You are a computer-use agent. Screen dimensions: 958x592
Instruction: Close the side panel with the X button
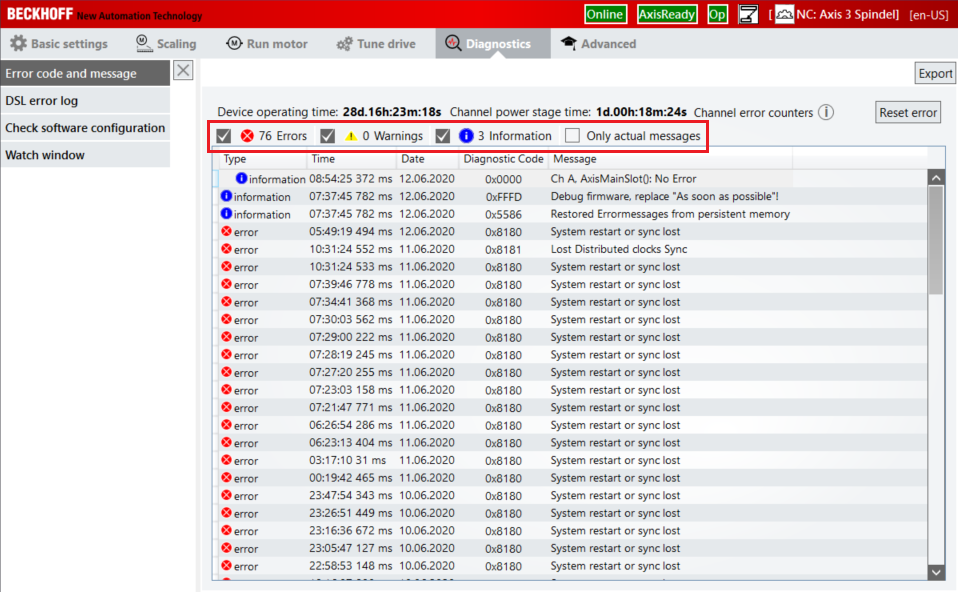[x=183, y=70]
